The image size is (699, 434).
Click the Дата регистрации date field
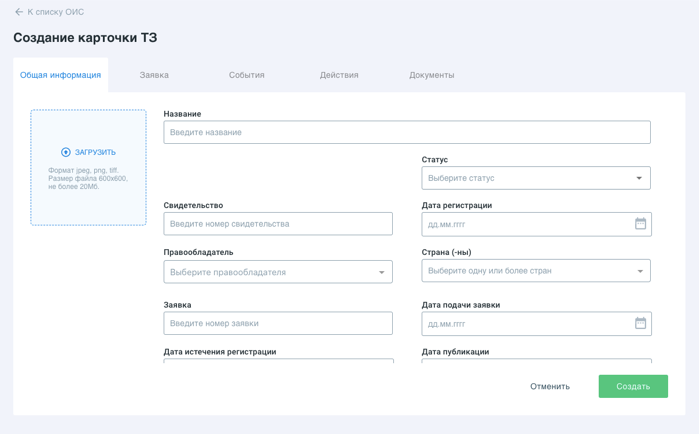tap(525, 224)
